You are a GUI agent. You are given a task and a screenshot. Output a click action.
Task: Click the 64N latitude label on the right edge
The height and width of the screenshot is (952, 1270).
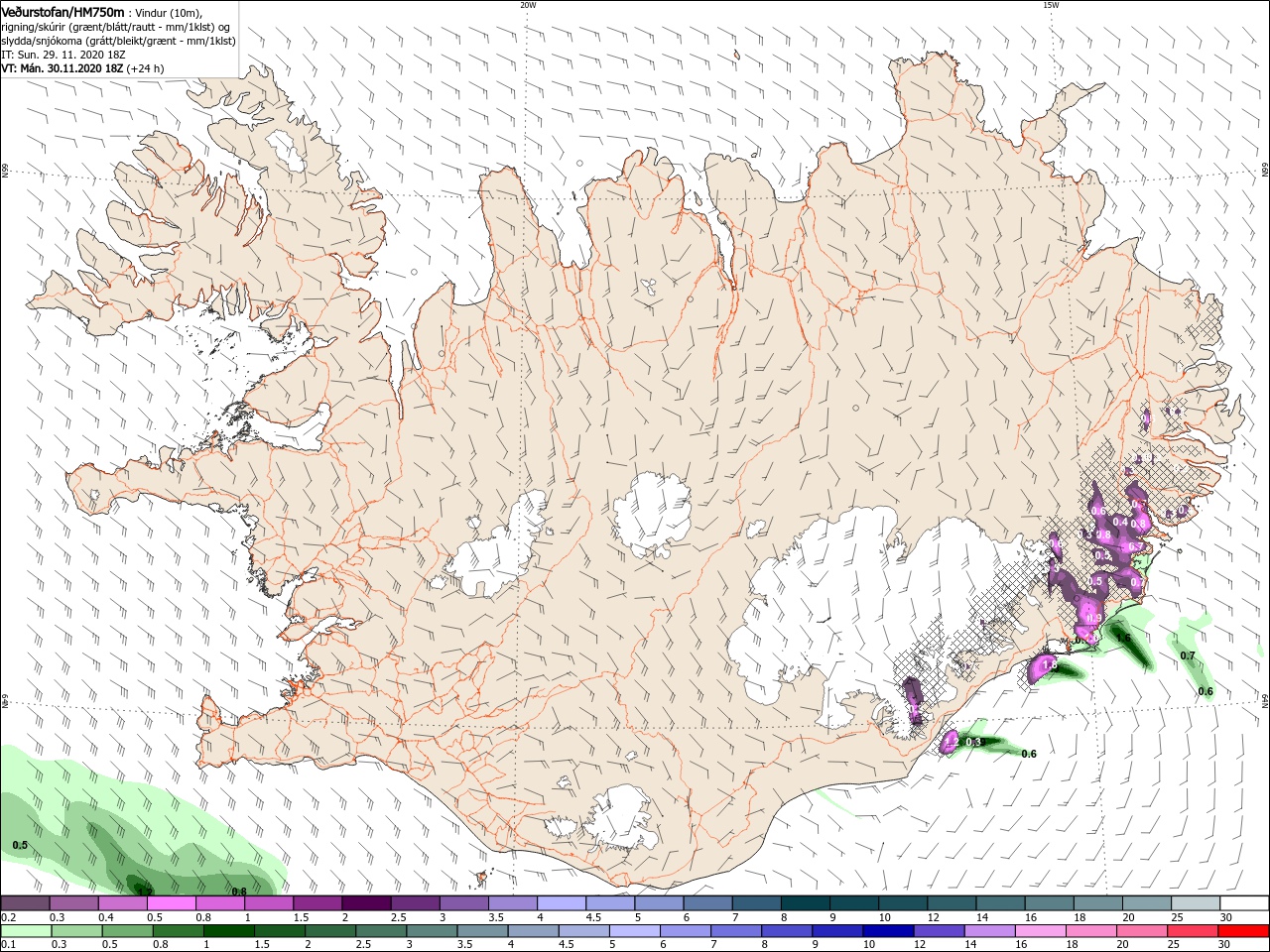click(x=1265, y=701)
